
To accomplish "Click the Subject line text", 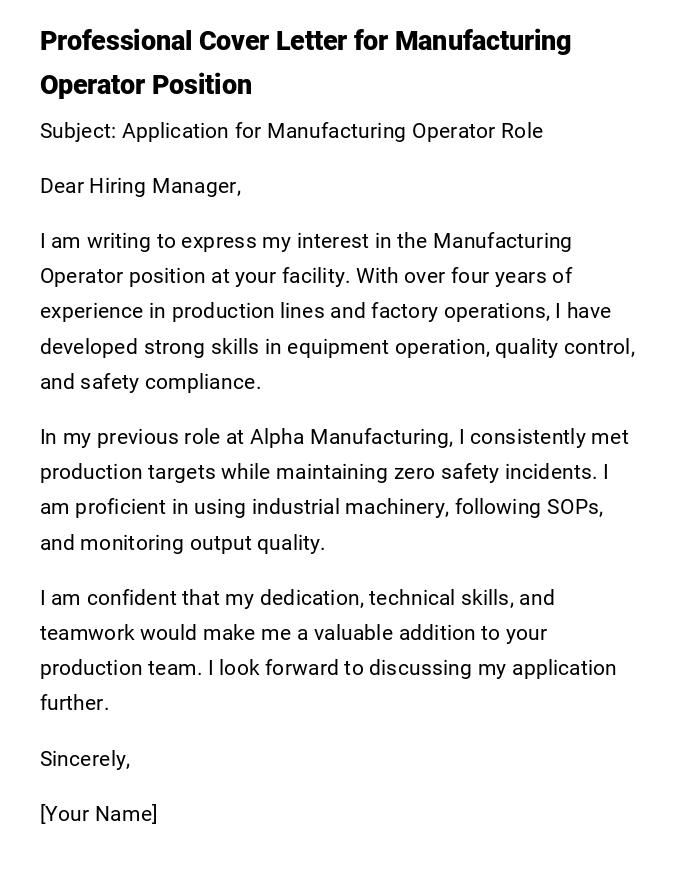I will (291, 131).
